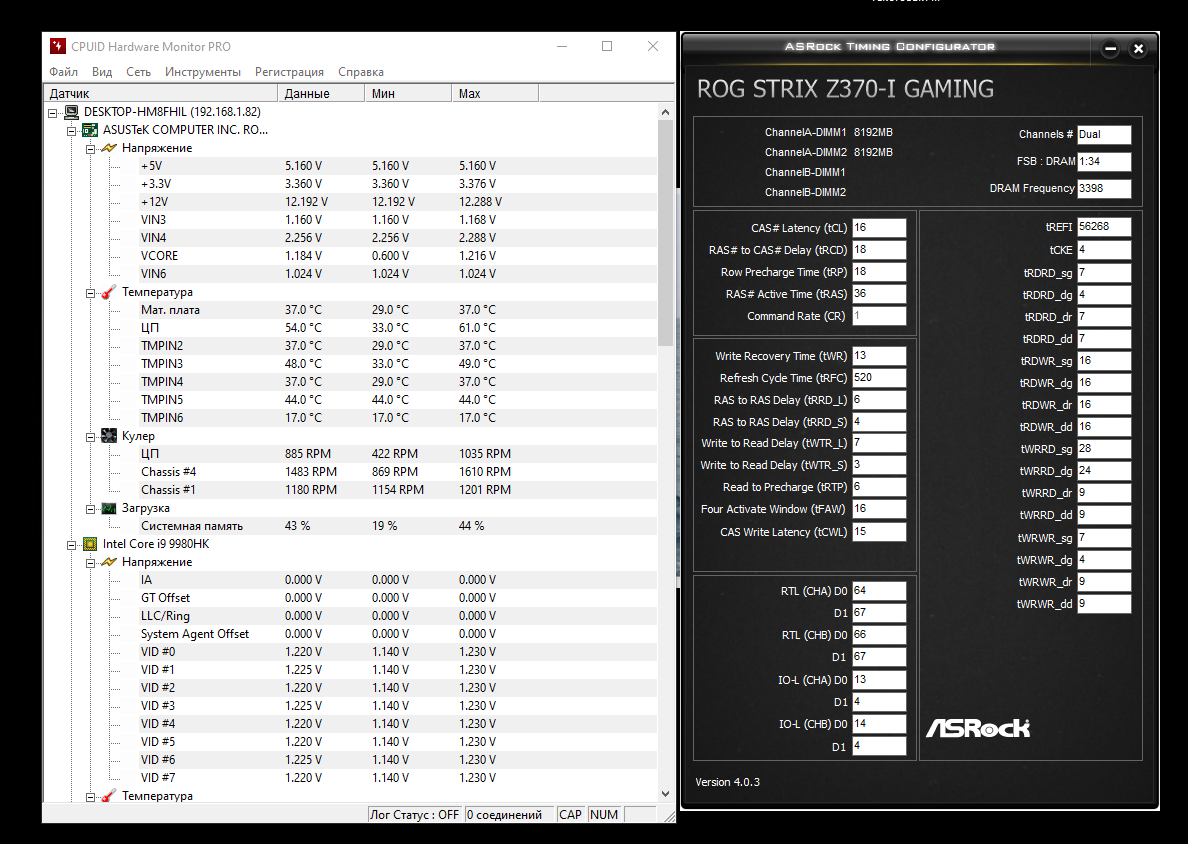Click the motherboard Напряжение voltage icon
Image resolution: width=1188 pixels, height=844 pixels.
109,148
